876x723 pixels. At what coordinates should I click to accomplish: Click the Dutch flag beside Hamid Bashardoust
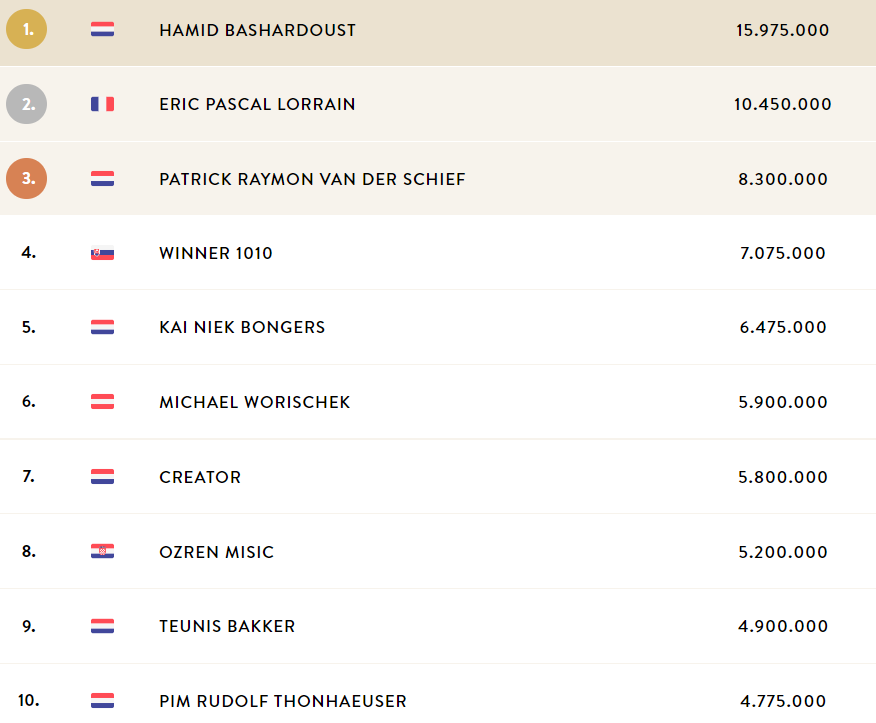pos(102,29)
